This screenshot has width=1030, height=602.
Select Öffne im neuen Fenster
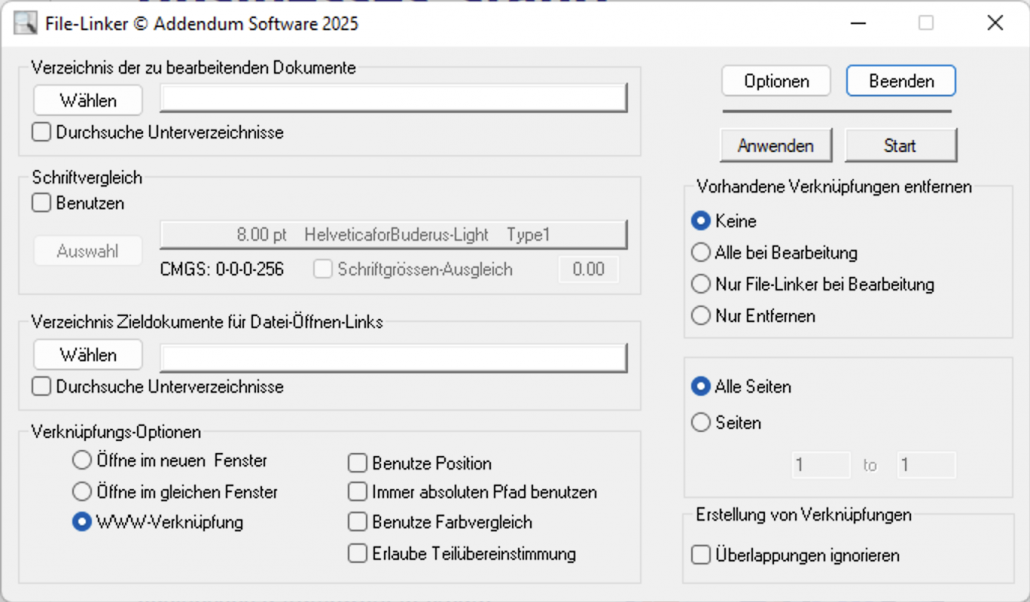click(81, 460)
